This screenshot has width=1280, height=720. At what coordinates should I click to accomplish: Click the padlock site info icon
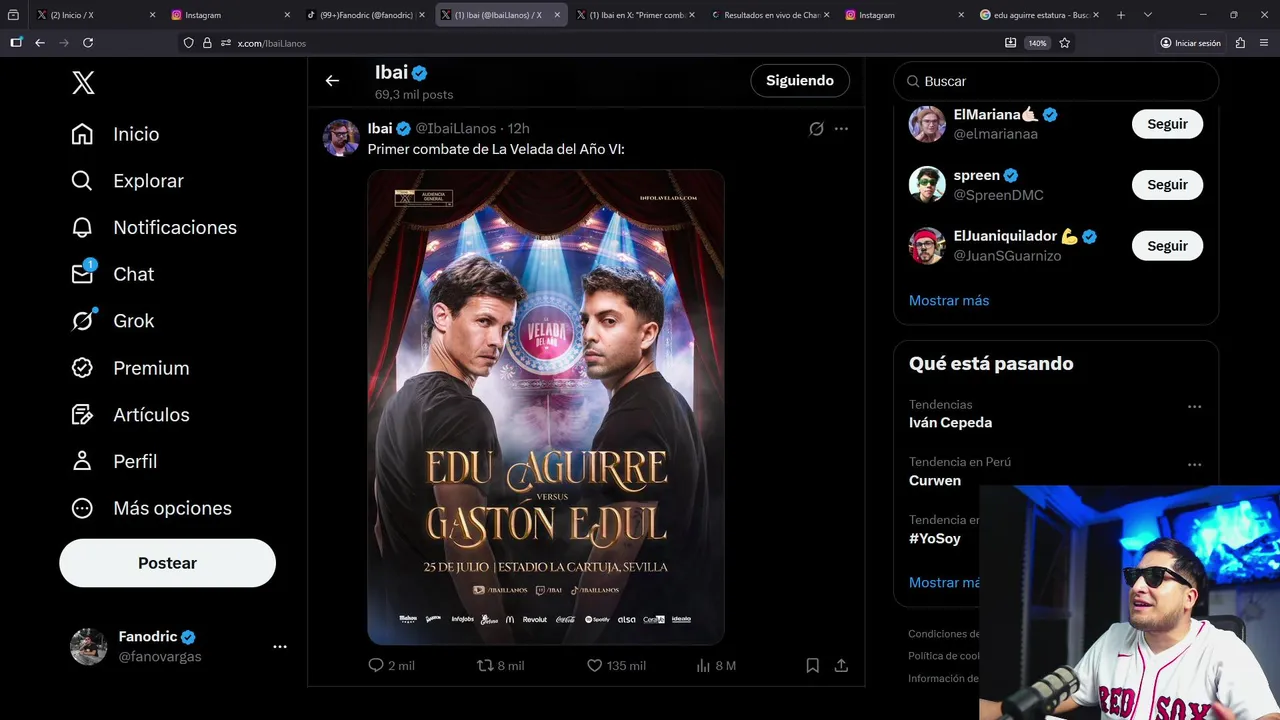click(207, 43)
